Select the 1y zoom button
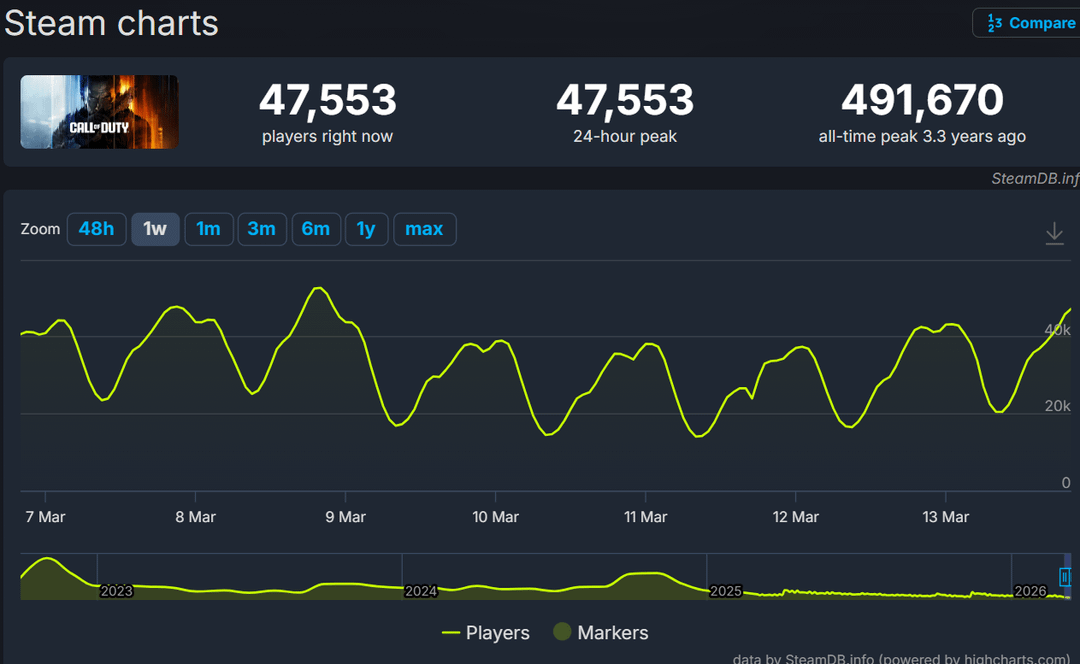1080x664 pixels. coord(366,229)
